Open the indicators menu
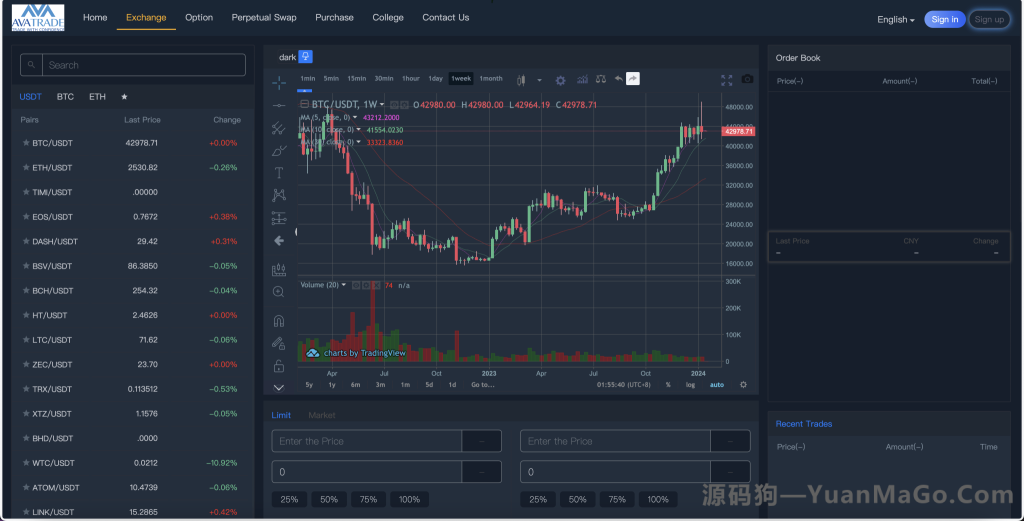Image resolution: width=1024 pixels, height=521 pixels. point(582,80)
